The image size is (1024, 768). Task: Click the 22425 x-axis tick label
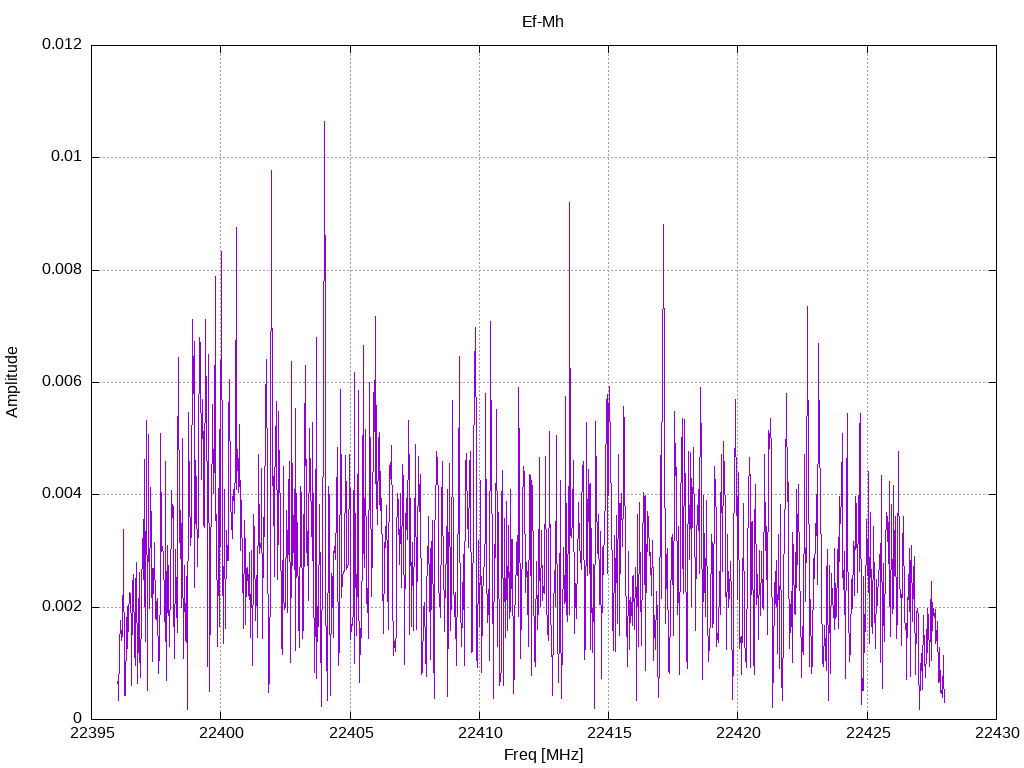coord(867,733)
